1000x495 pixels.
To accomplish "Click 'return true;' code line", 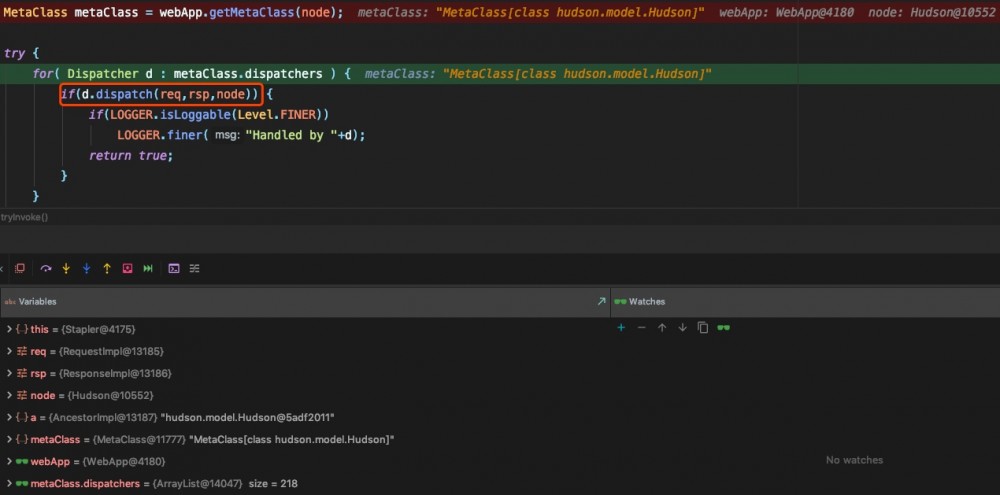I will click(x=131, y=156).
